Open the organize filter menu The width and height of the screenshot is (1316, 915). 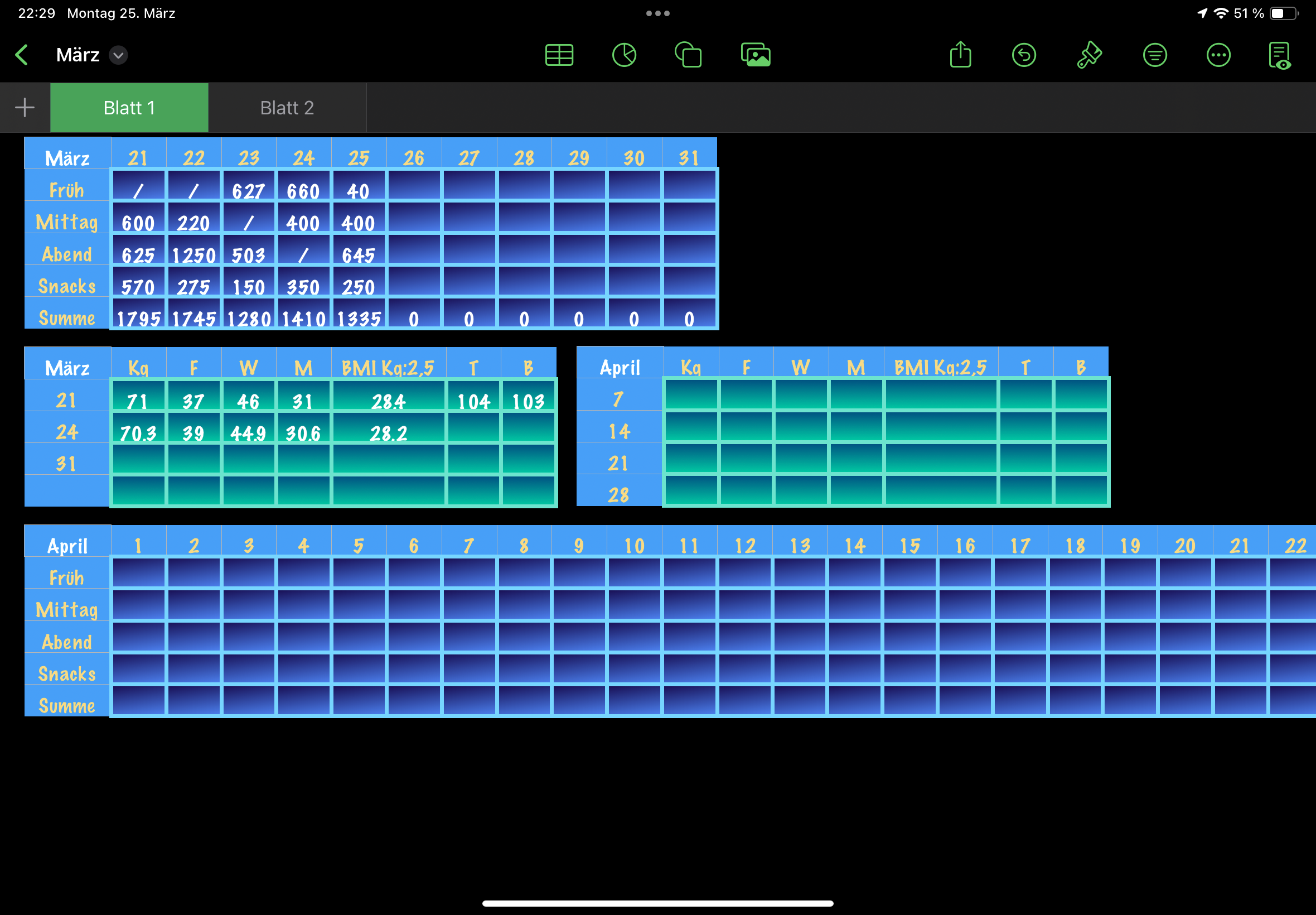[x=1154, y=55]
